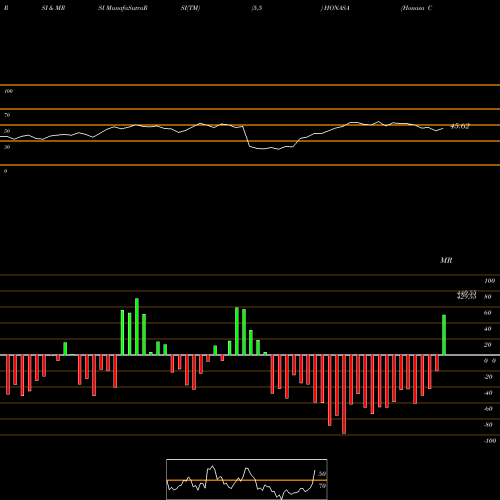Click the -80 label on MR axis
The width and height of the screenshot is (500, 500).
488,425
